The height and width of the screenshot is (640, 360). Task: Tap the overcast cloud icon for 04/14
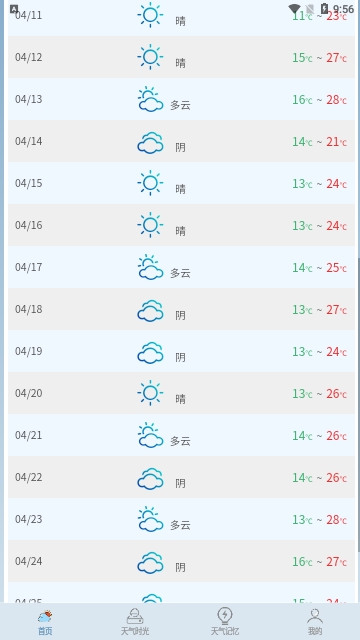pos(150,142)
